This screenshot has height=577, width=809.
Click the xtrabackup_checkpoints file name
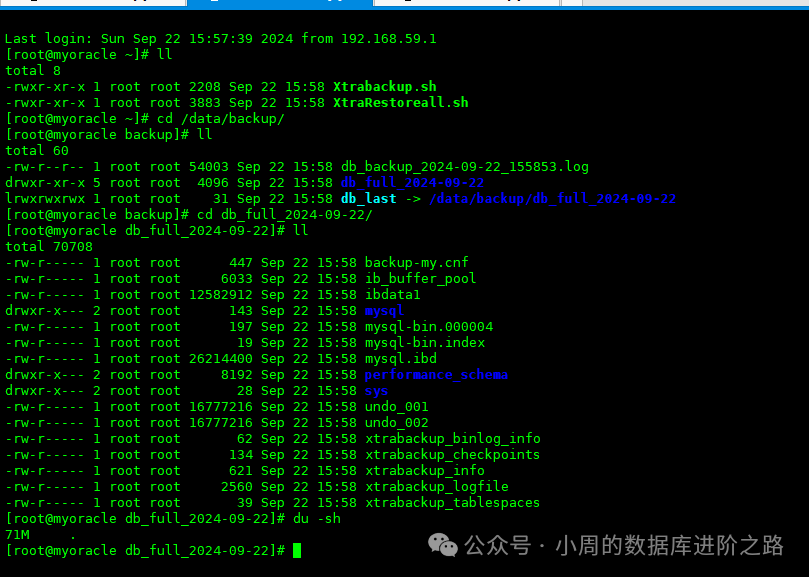point(452,455)
